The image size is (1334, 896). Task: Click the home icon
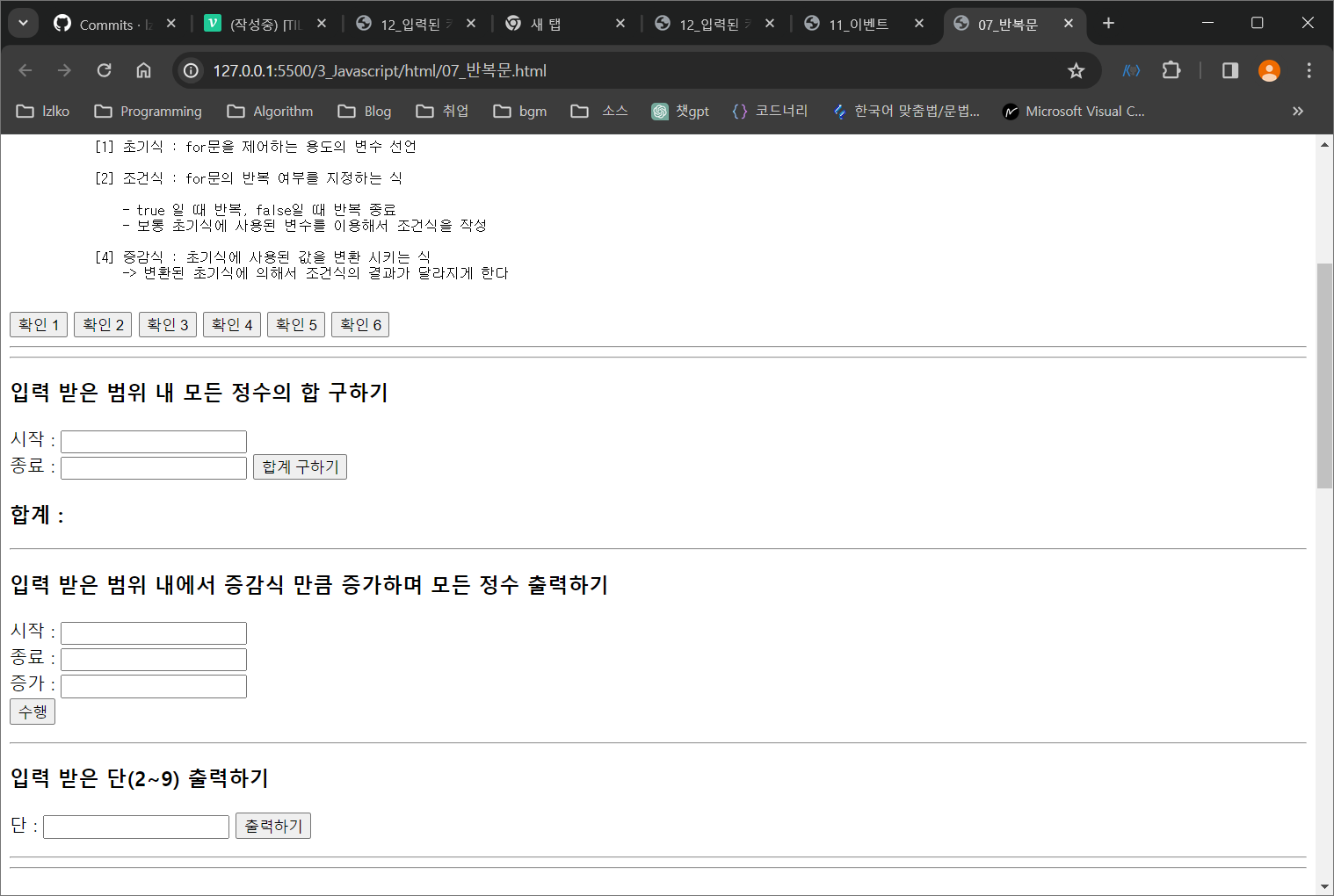pyautogui.click(x=143, y=70)
